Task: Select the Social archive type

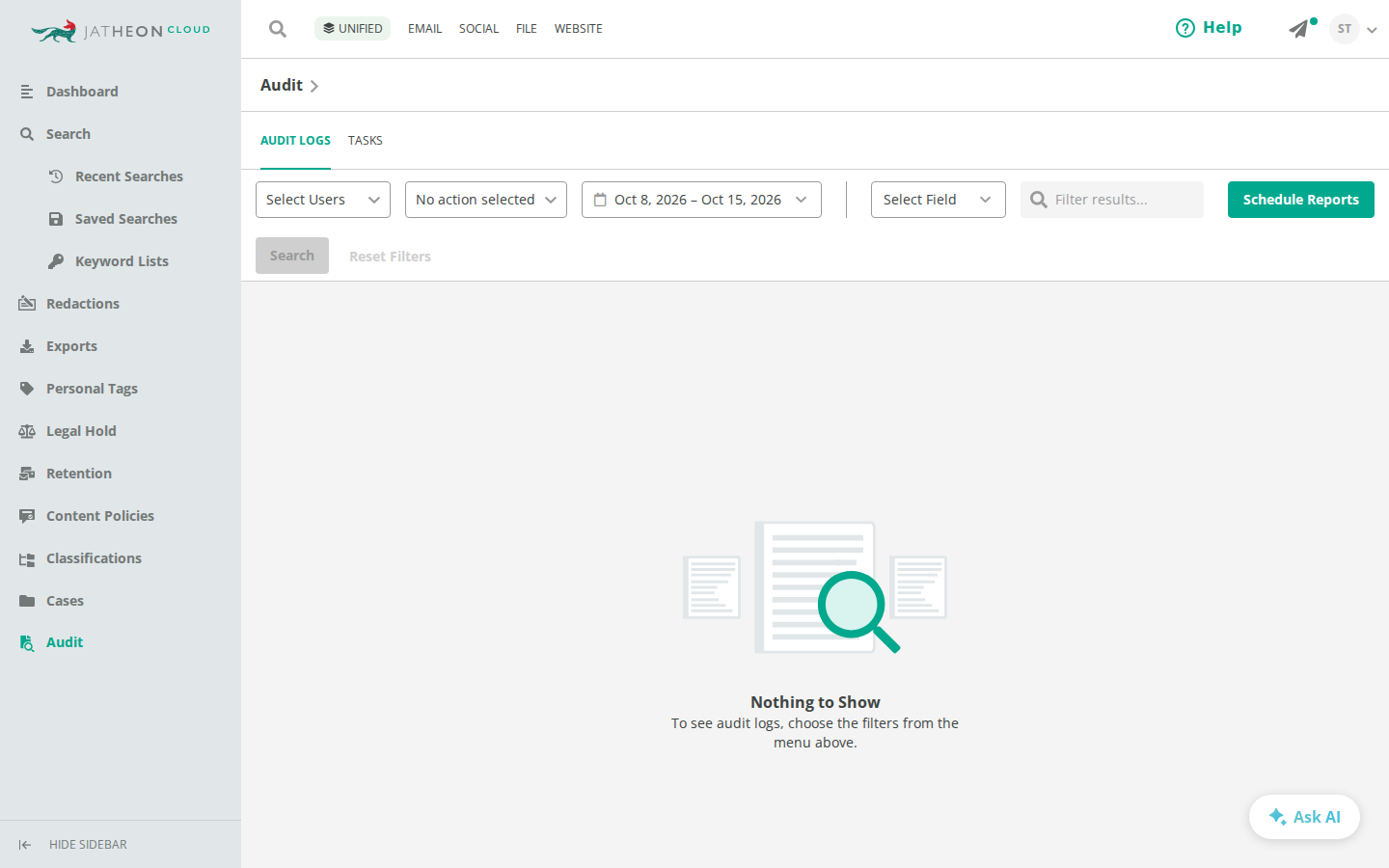Action: tap(478, 29)
